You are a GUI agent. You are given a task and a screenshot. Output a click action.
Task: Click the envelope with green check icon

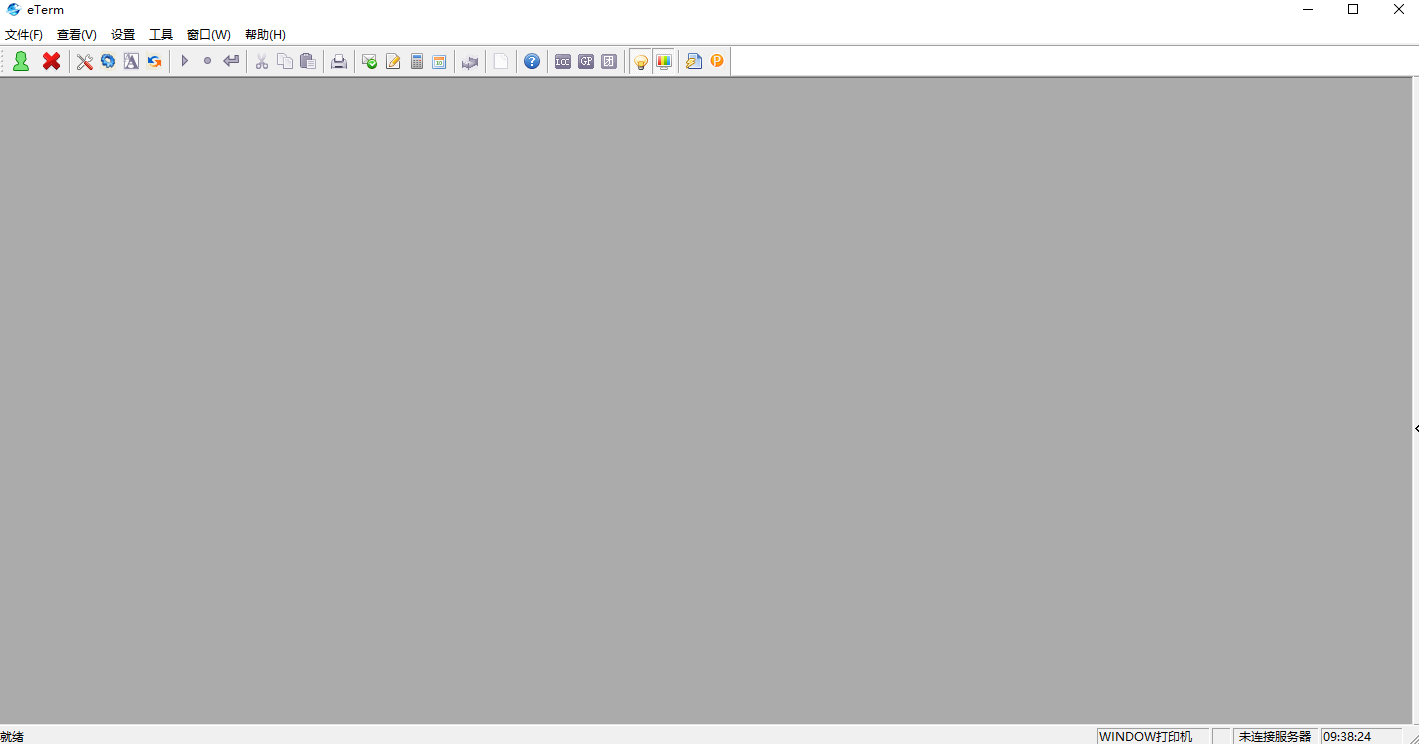click(370, 62)
